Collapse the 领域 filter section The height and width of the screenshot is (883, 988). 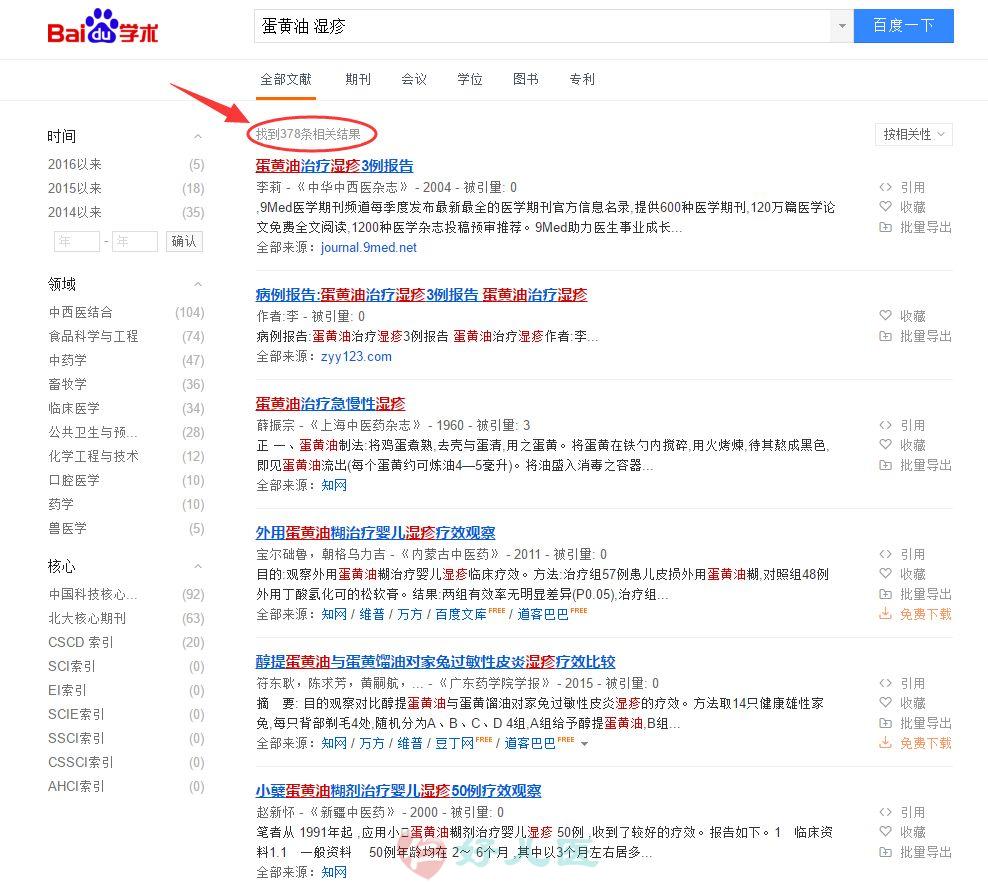point(198,284)
